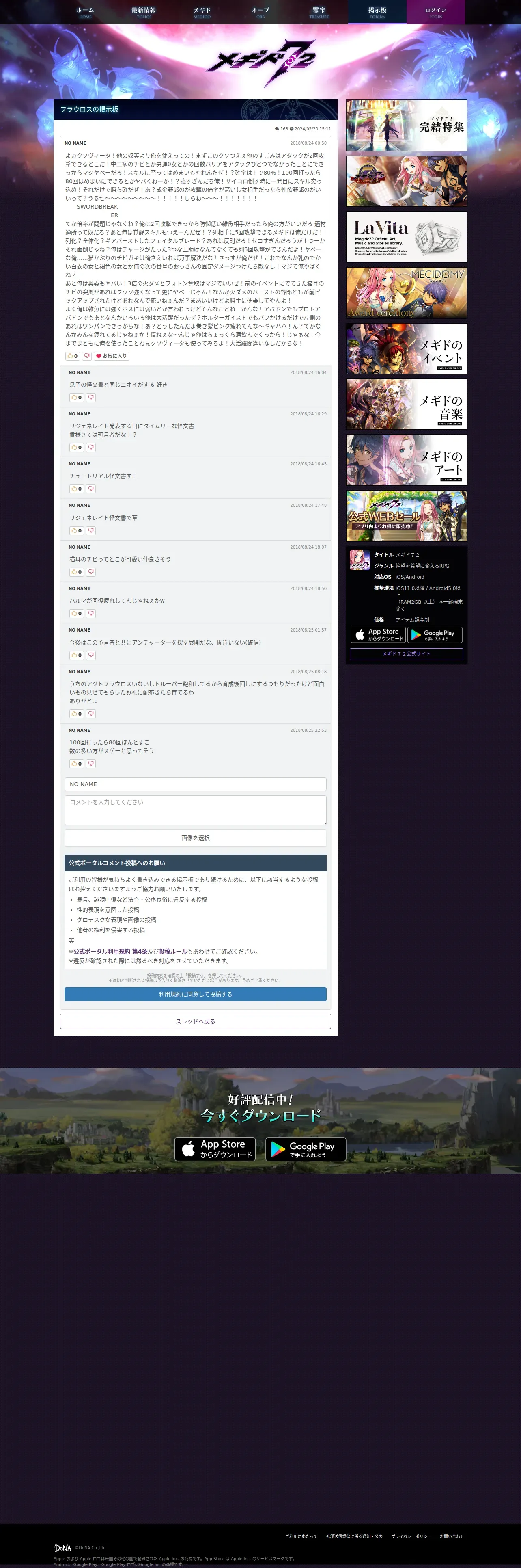Click スレッドへ戻る back button
Screen dimensions: 521x1568
point(195,1021)
